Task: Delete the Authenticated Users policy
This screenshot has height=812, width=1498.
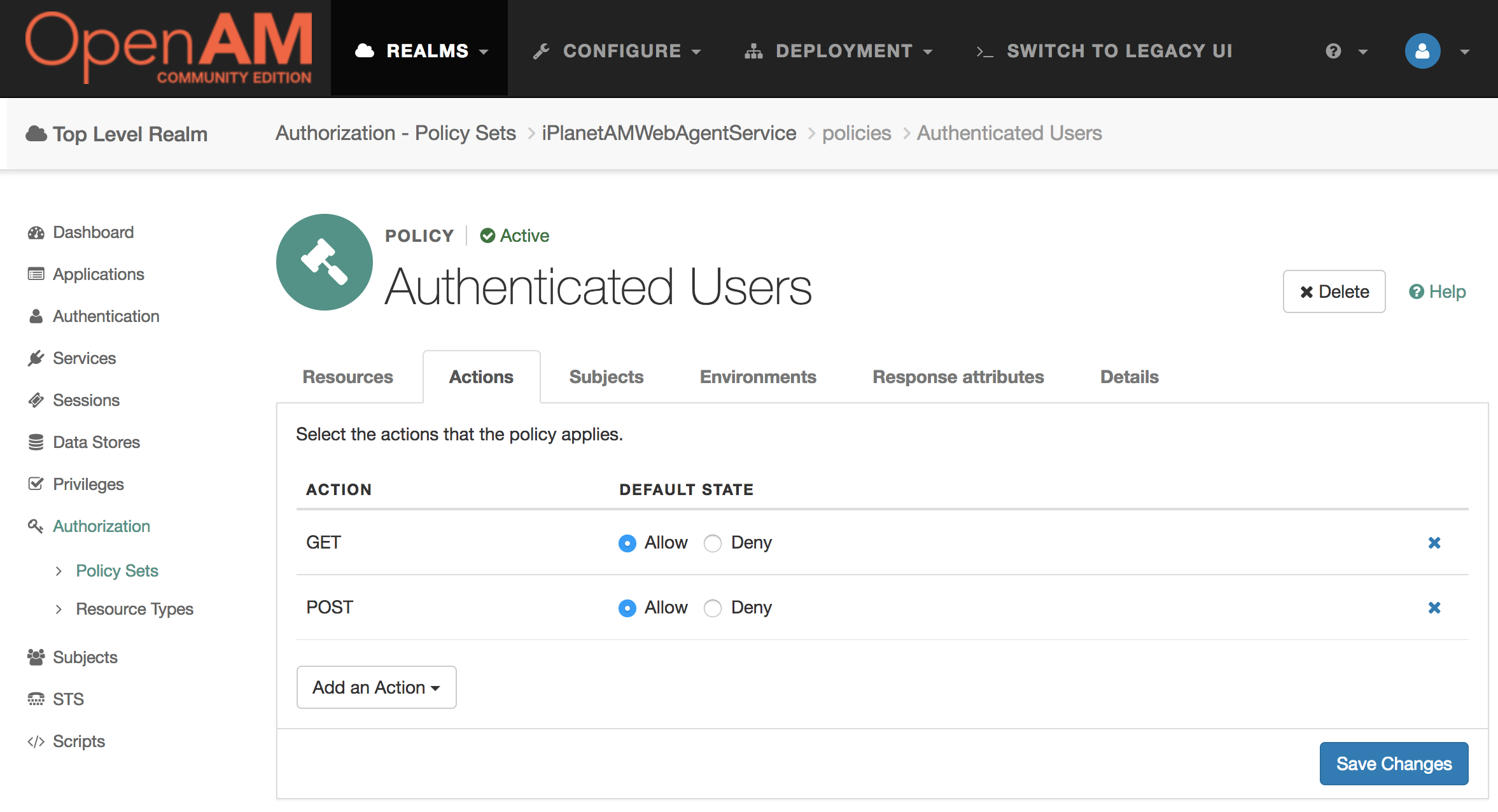Action: click(x=1334, y=291)
